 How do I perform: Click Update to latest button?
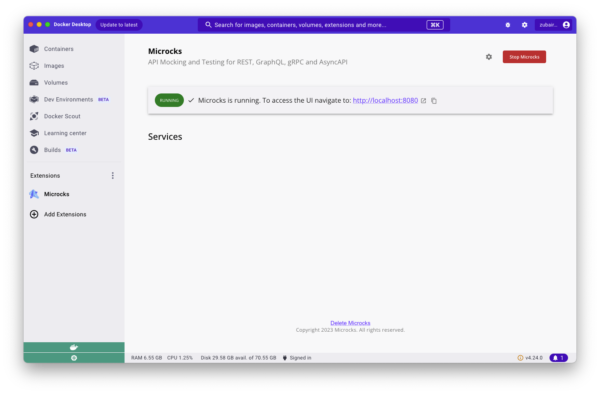point(119,25)
